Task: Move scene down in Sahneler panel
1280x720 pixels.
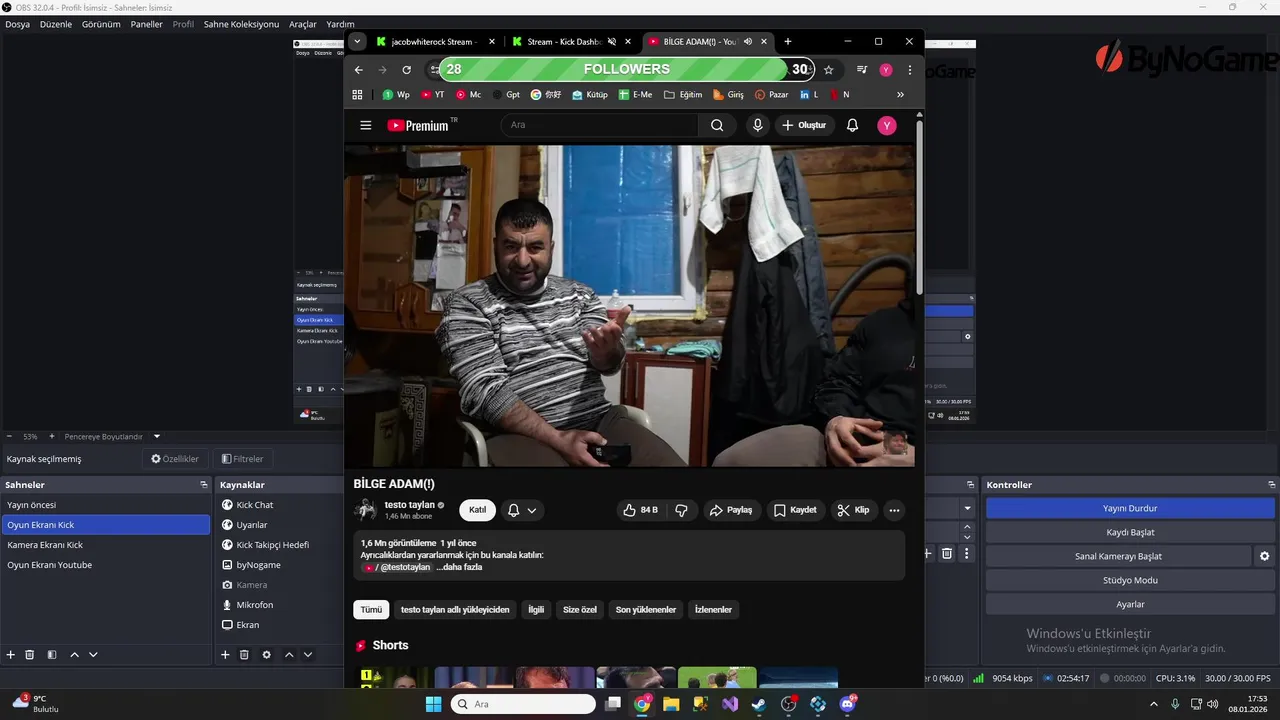Action: coord(93,655)
